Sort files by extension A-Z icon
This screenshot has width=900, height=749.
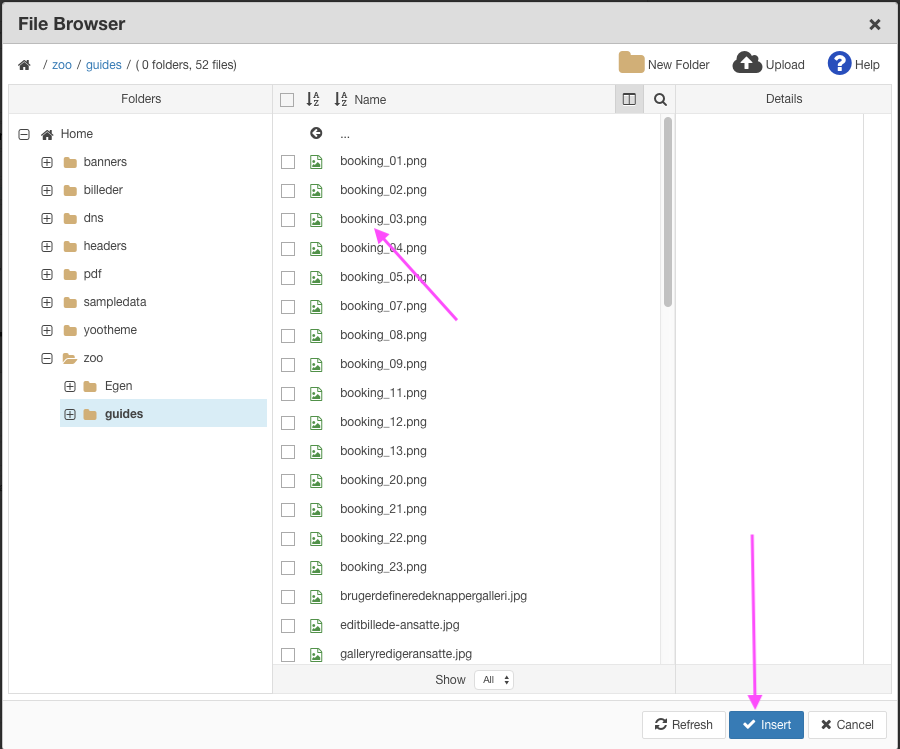tap(313, 99)
